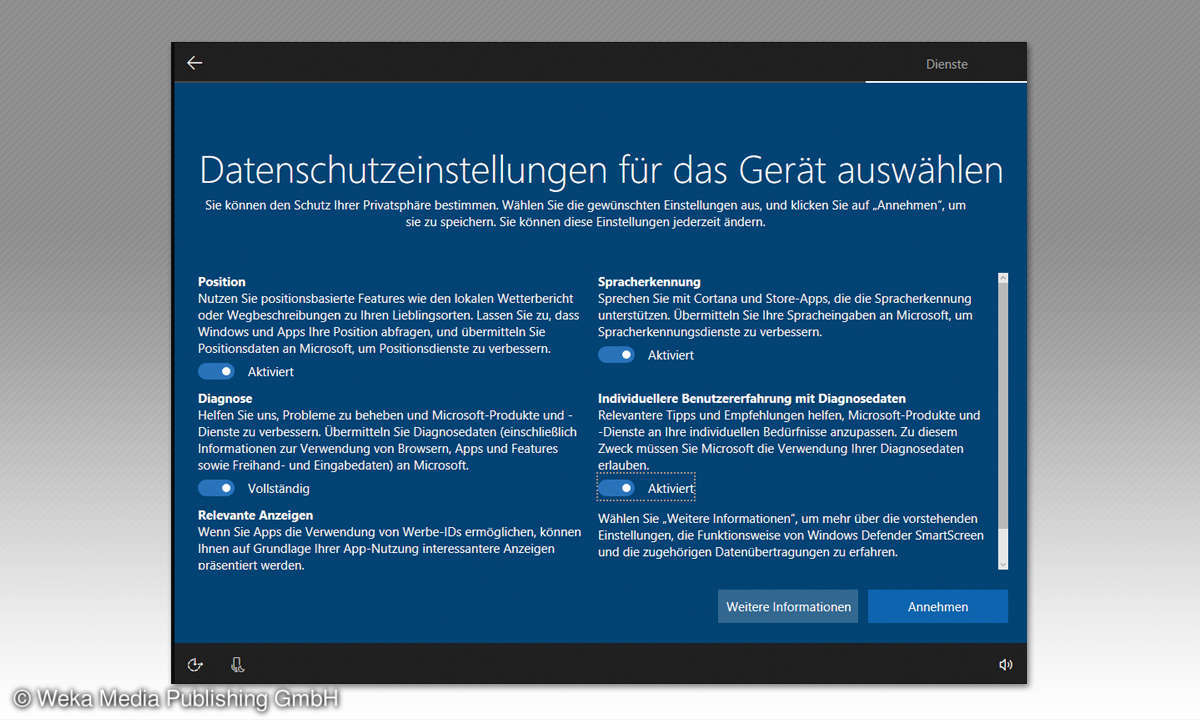Click the Weitere Informationen button
Screen dimensions: 1200x720
788,606
